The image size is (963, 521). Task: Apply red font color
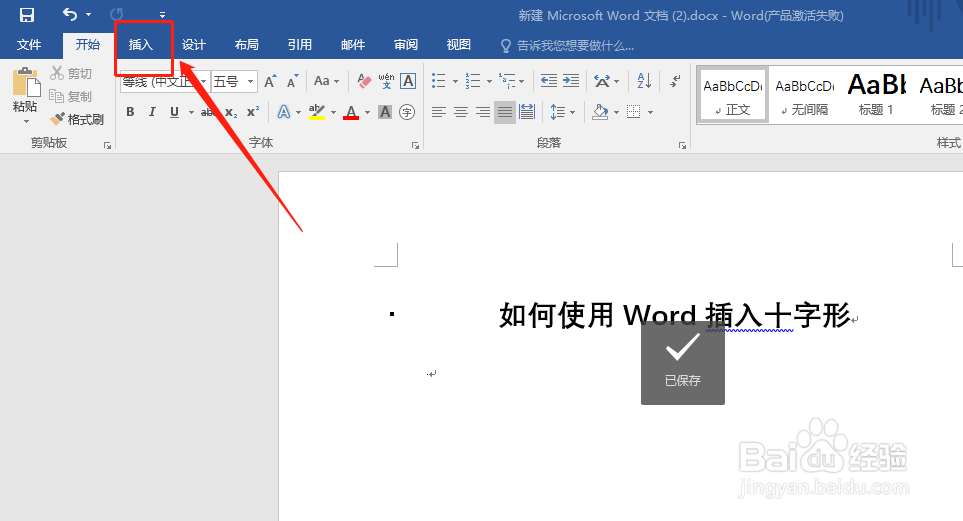351,112
